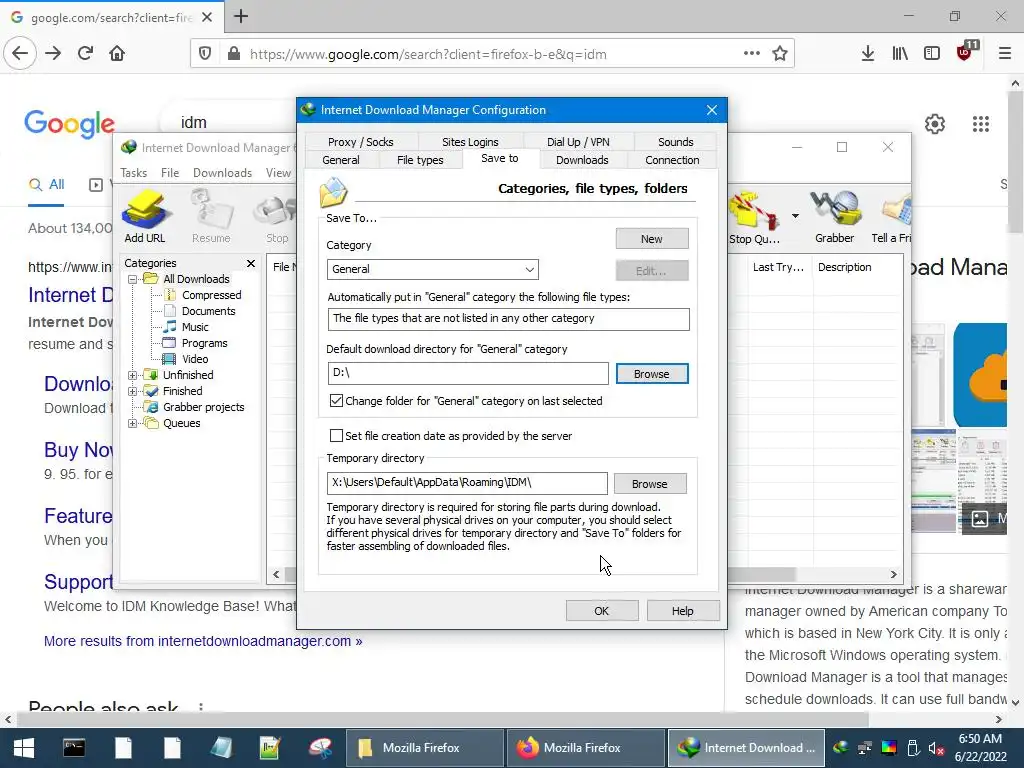Bookmark this page with star icon
The width and height of the screenshot is (1024, 768).
tap(780, 54)
